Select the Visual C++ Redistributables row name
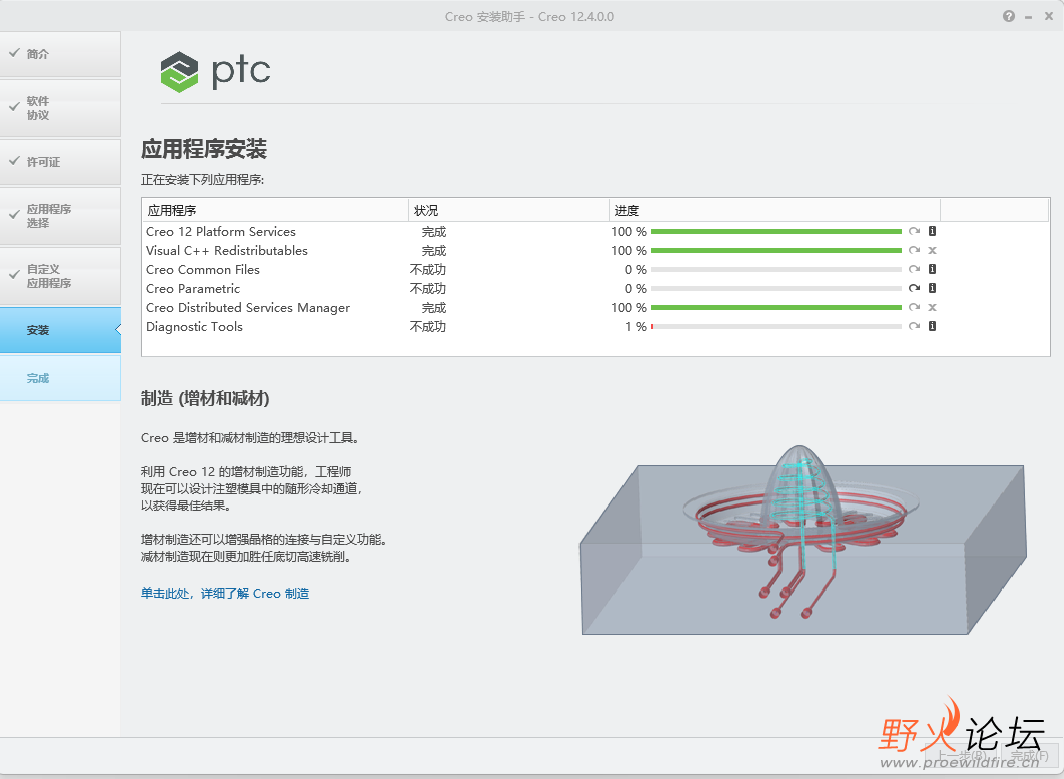 tap(227, 250)
